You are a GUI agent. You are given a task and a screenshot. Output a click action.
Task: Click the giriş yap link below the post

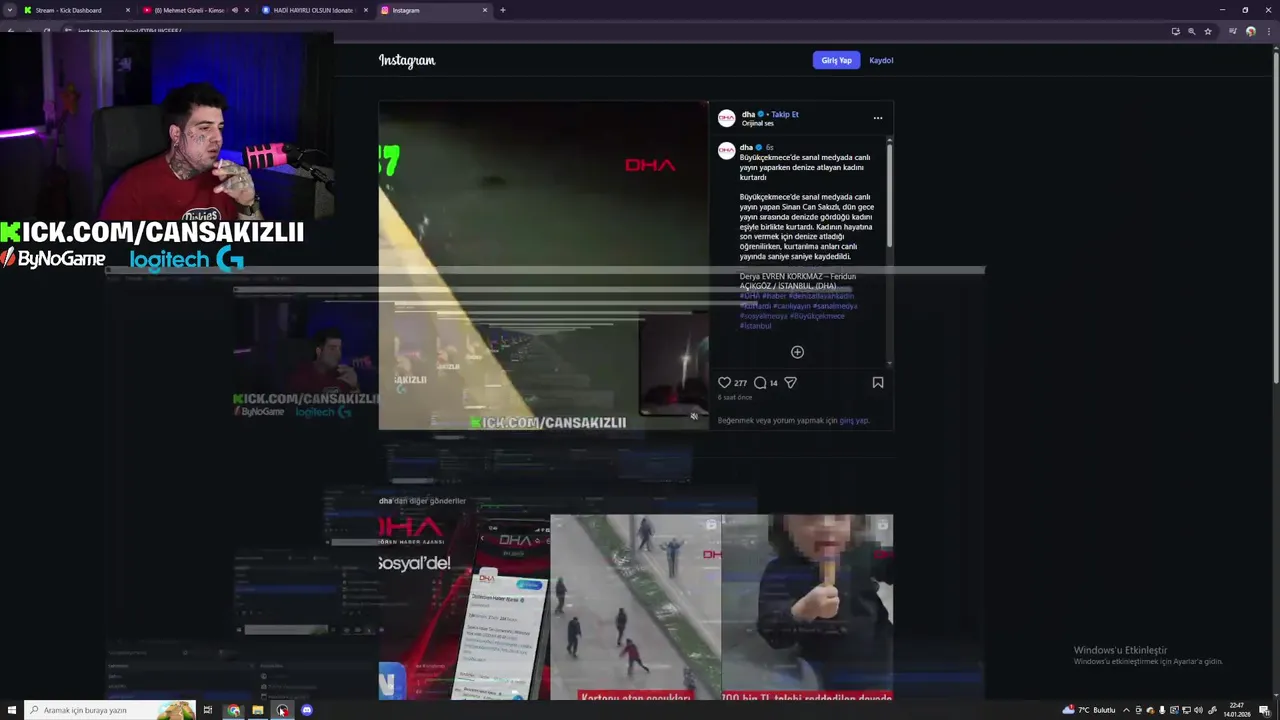coord(854,421)
